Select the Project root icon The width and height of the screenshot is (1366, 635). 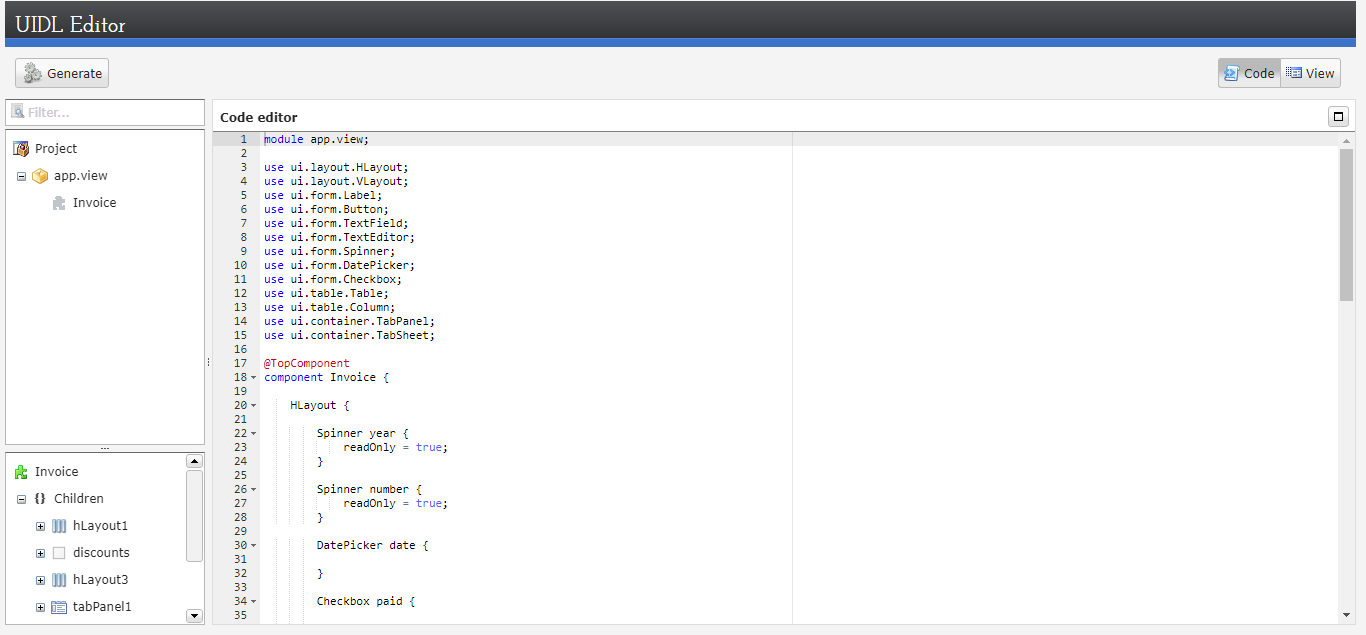[21, 149]
